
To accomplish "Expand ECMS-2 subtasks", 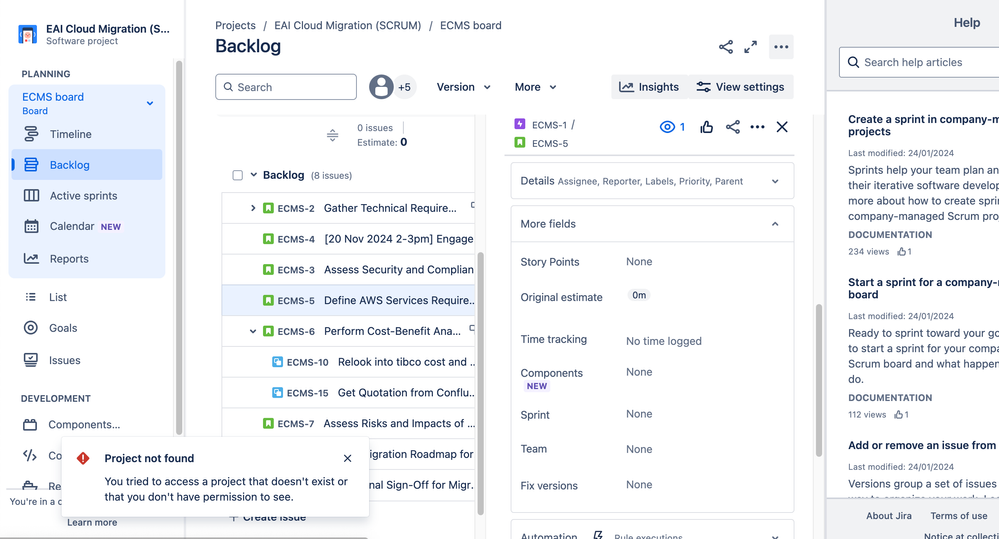I will click(x=253, y=208).
